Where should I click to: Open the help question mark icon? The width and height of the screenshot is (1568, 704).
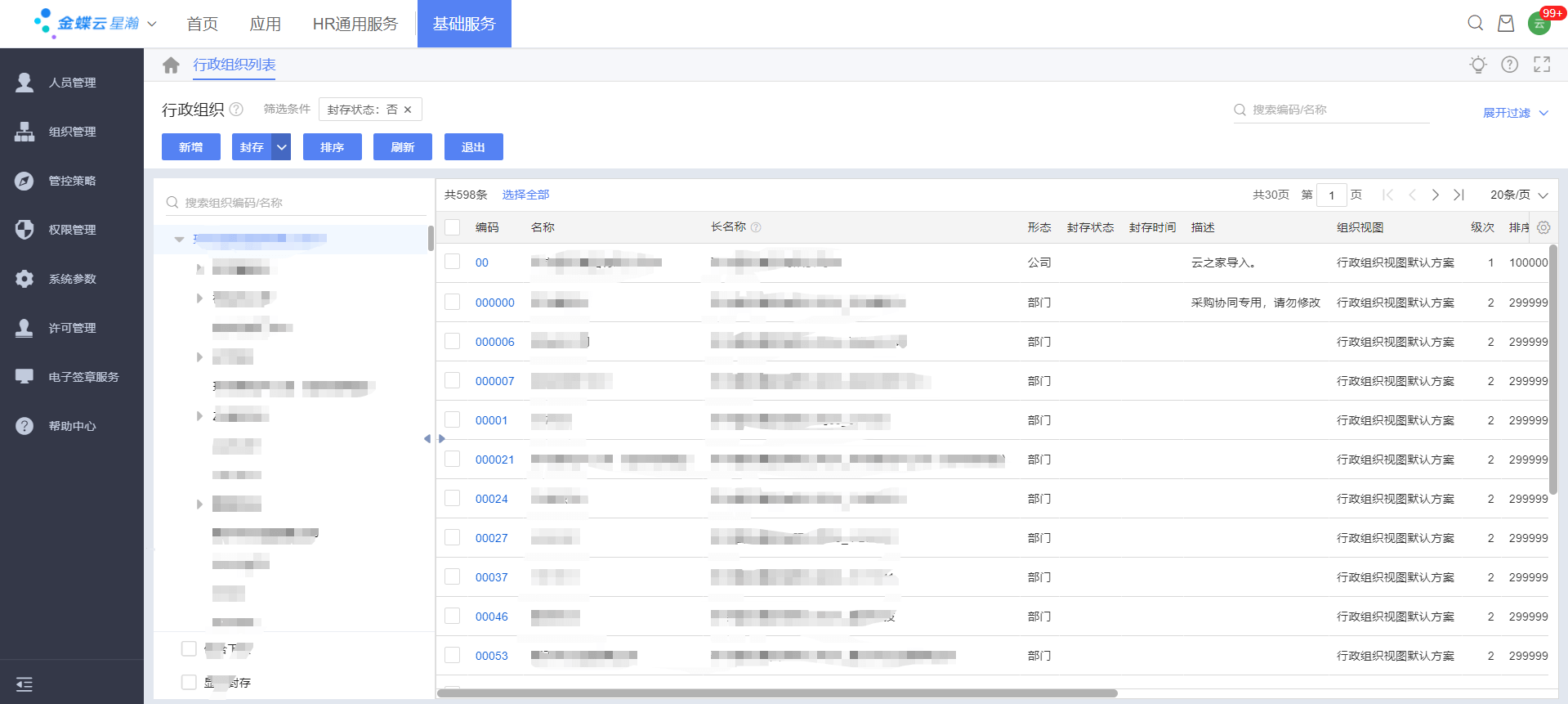click(x=1510, y=65)
